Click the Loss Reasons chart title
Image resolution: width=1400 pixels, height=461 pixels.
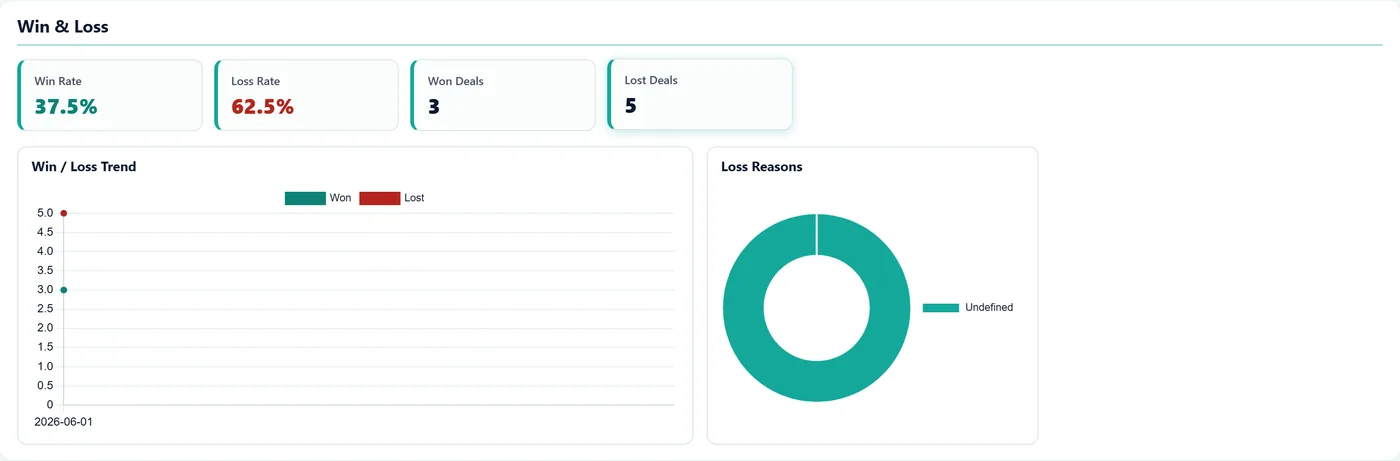click(762, 167)
